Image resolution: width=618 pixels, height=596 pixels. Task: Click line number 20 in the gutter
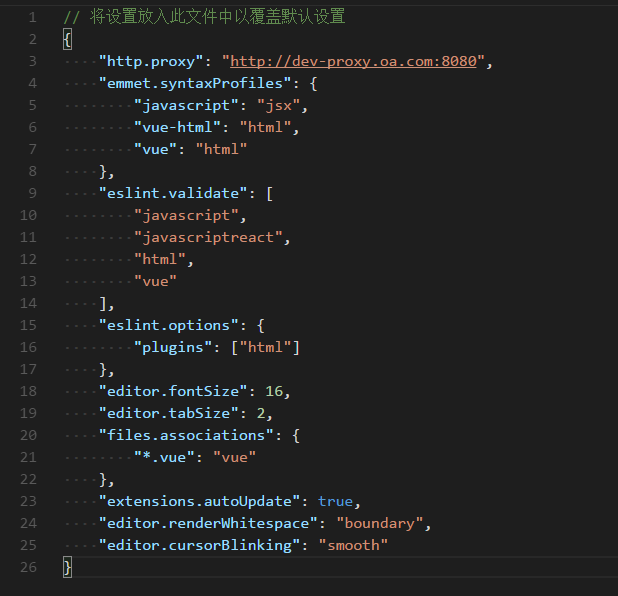click(28, 436)
